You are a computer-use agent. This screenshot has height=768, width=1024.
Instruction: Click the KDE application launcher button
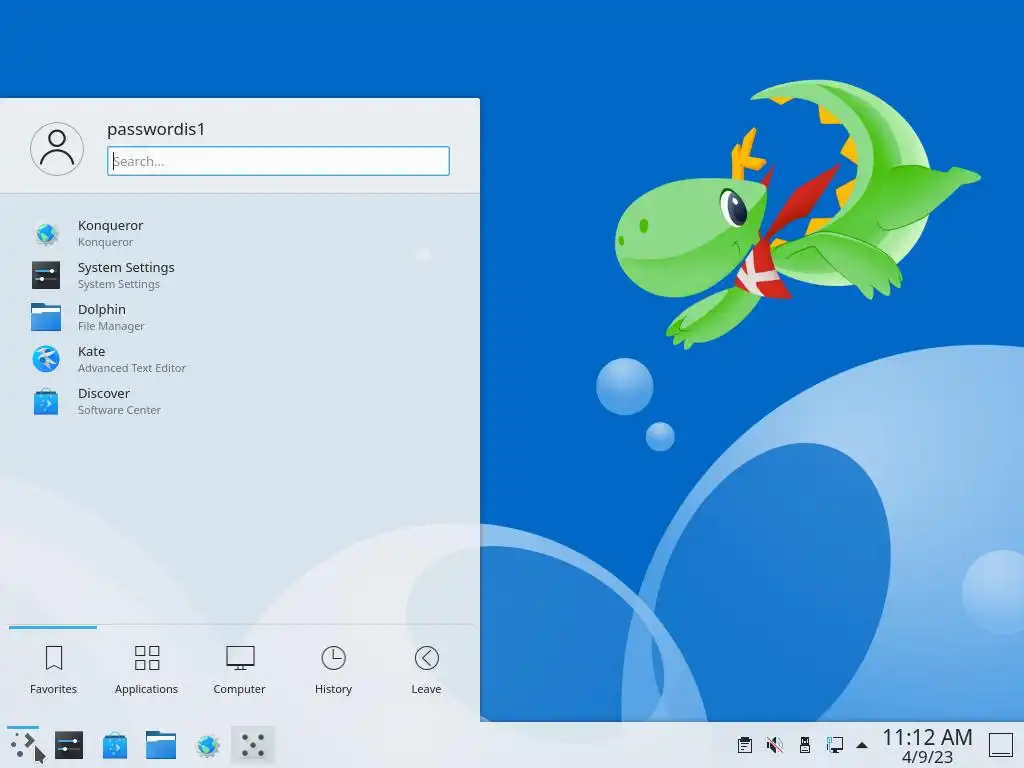click(x=23, y=745)
